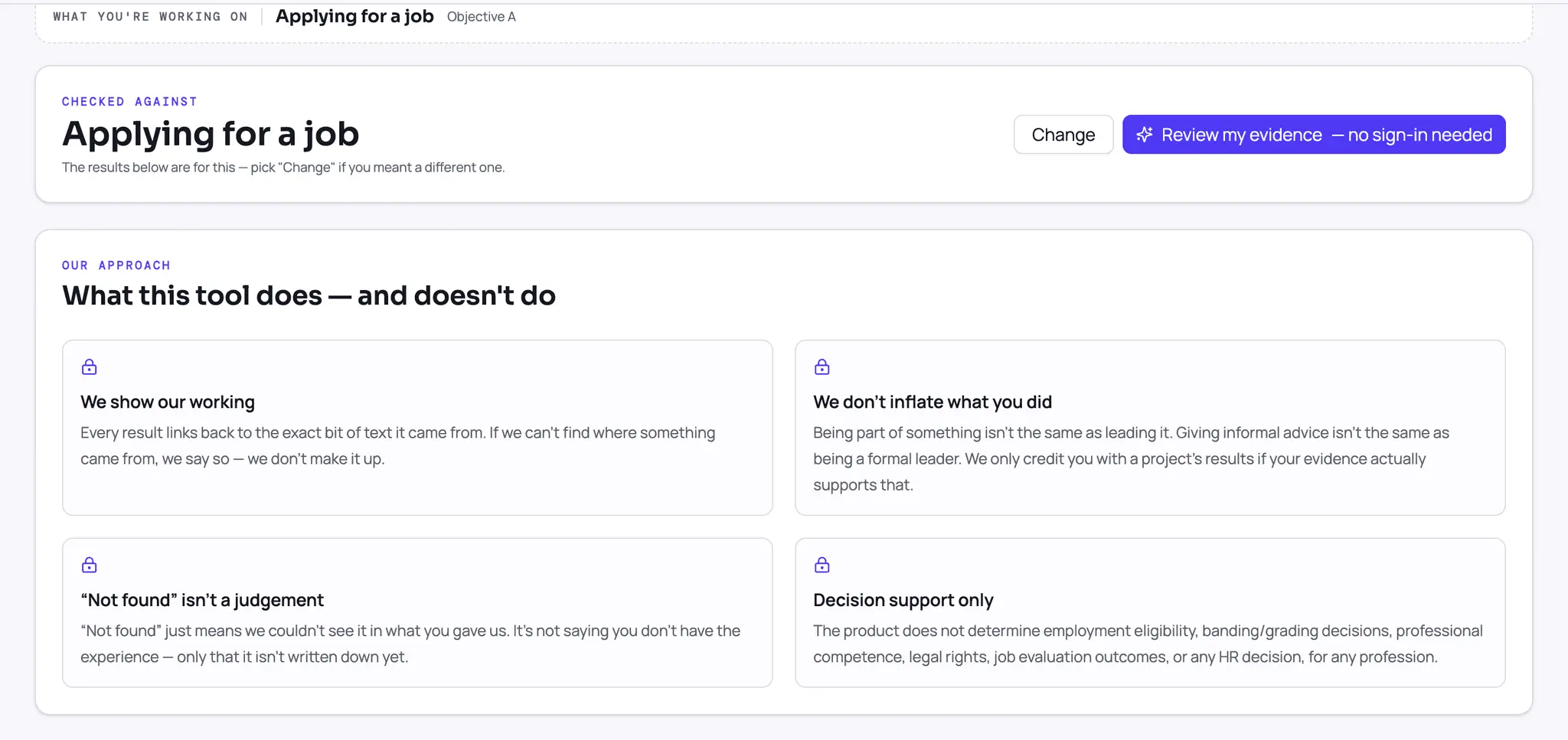Click the Change button
The image size is (1568, 740).
pos(1063,135)
